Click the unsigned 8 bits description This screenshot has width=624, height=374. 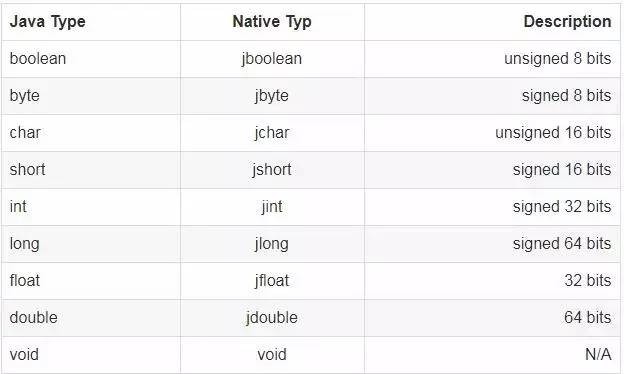(x=558, y=59)
